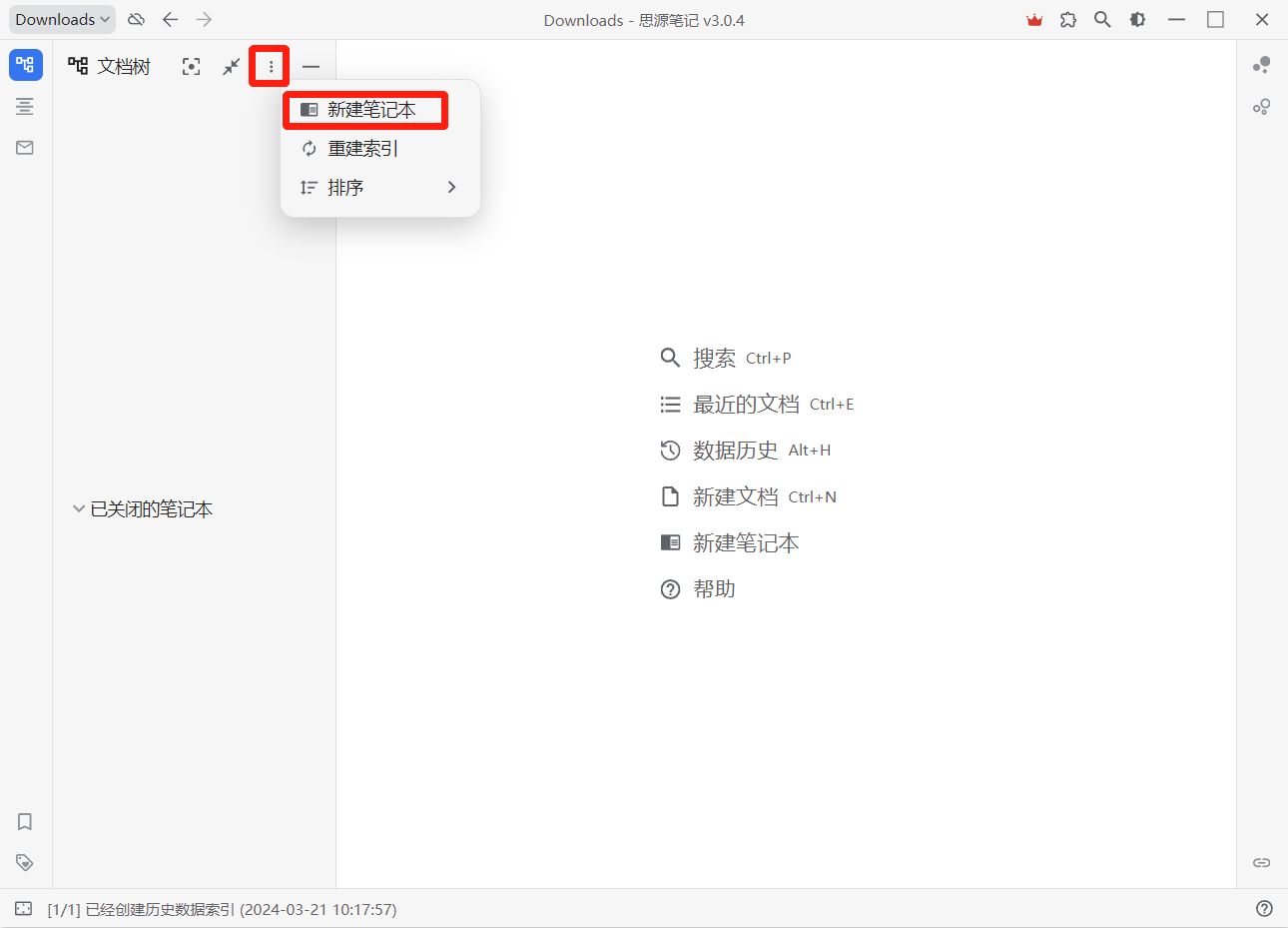Click 搜索 Ctrl+P in the center
Image resolution: width=1288 pixels, height=928 pixels.
point(726,358)
